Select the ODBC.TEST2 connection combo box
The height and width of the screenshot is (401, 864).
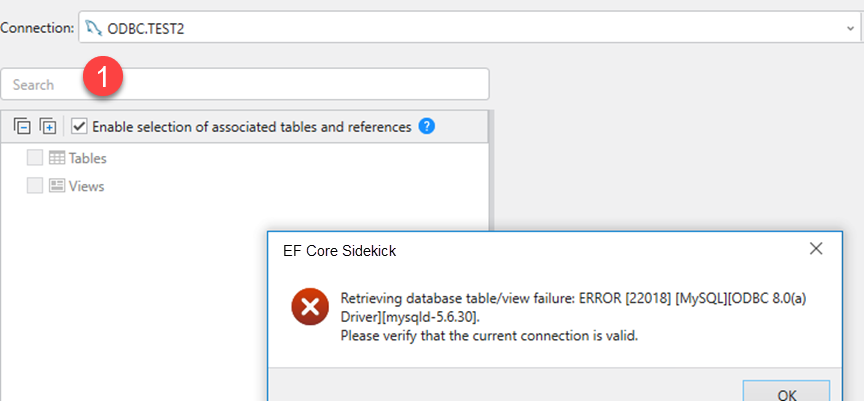coord(469,29)
